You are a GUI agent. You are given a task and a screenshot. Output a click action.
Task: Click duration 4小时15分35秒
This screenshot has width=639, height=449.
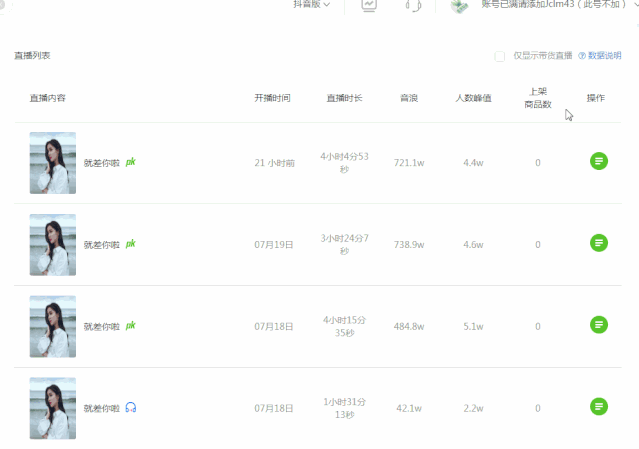(x=344, y=326)
